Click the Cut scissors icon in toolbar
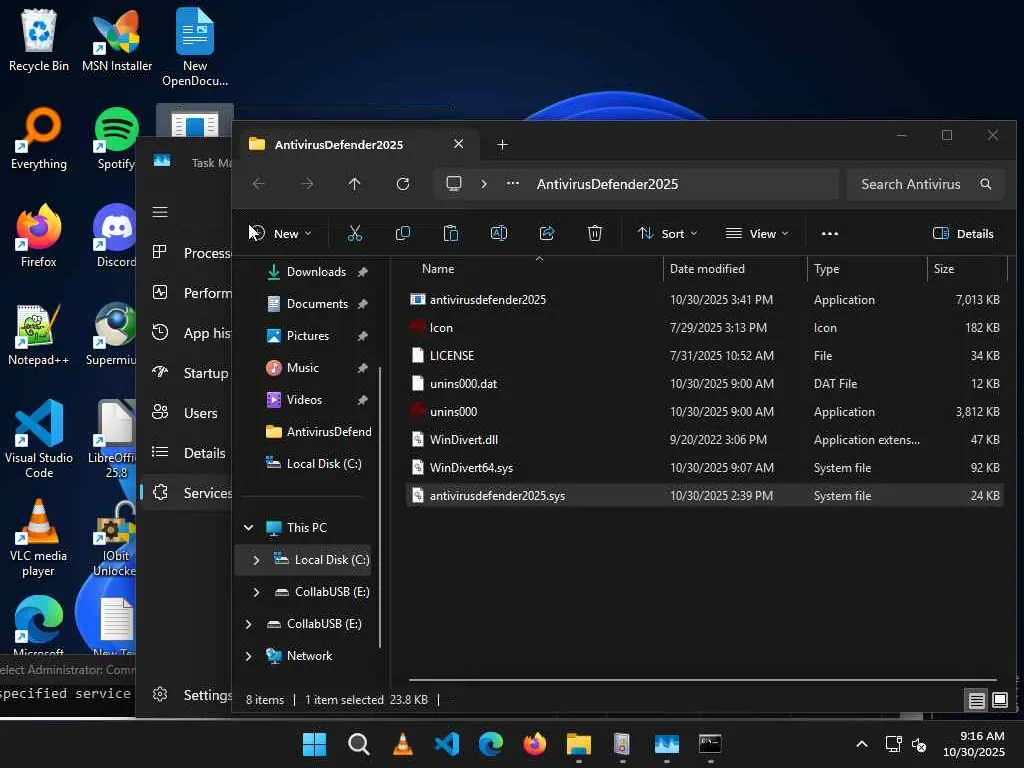Screen dimensions: 1024x768 point(354,233)
